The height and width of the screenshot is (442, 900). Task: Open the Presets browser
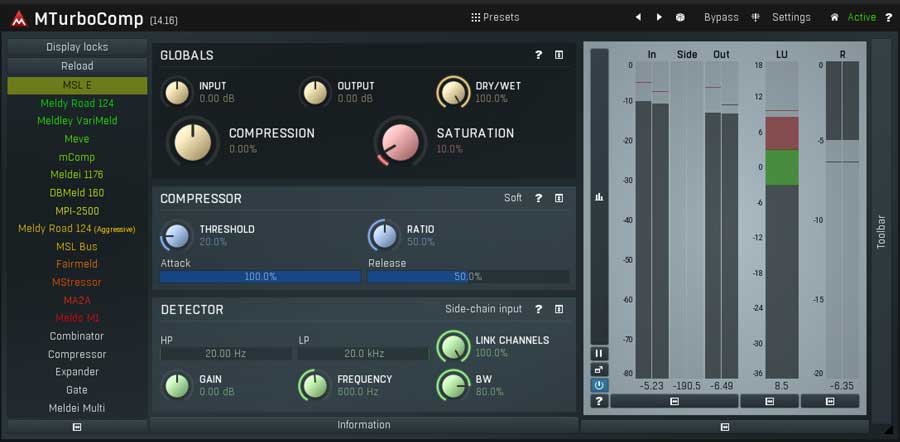(495, 17)
